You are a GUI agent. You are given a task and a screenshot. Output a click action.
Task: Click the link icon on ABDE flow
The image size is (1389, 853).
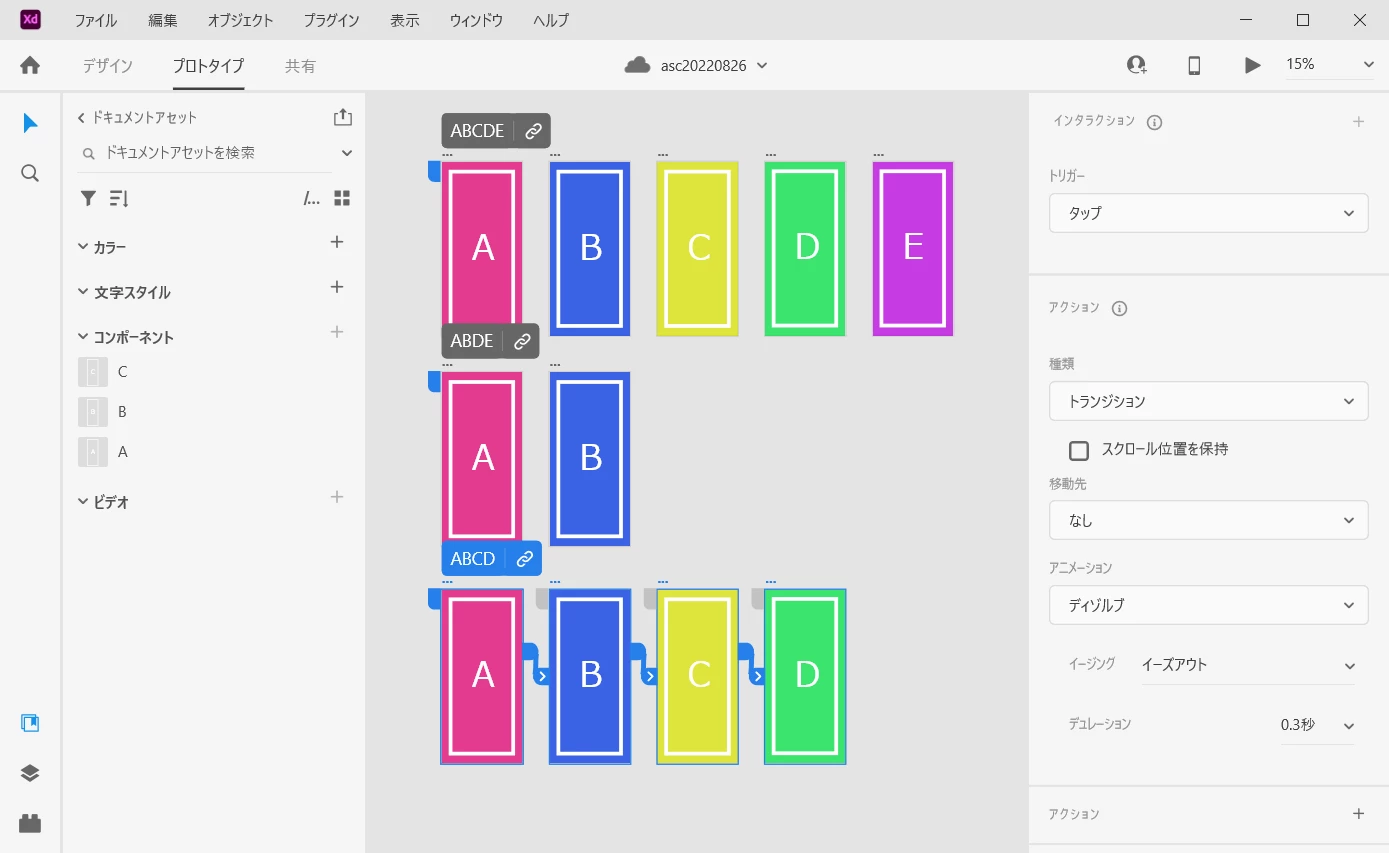pos(522,341)
